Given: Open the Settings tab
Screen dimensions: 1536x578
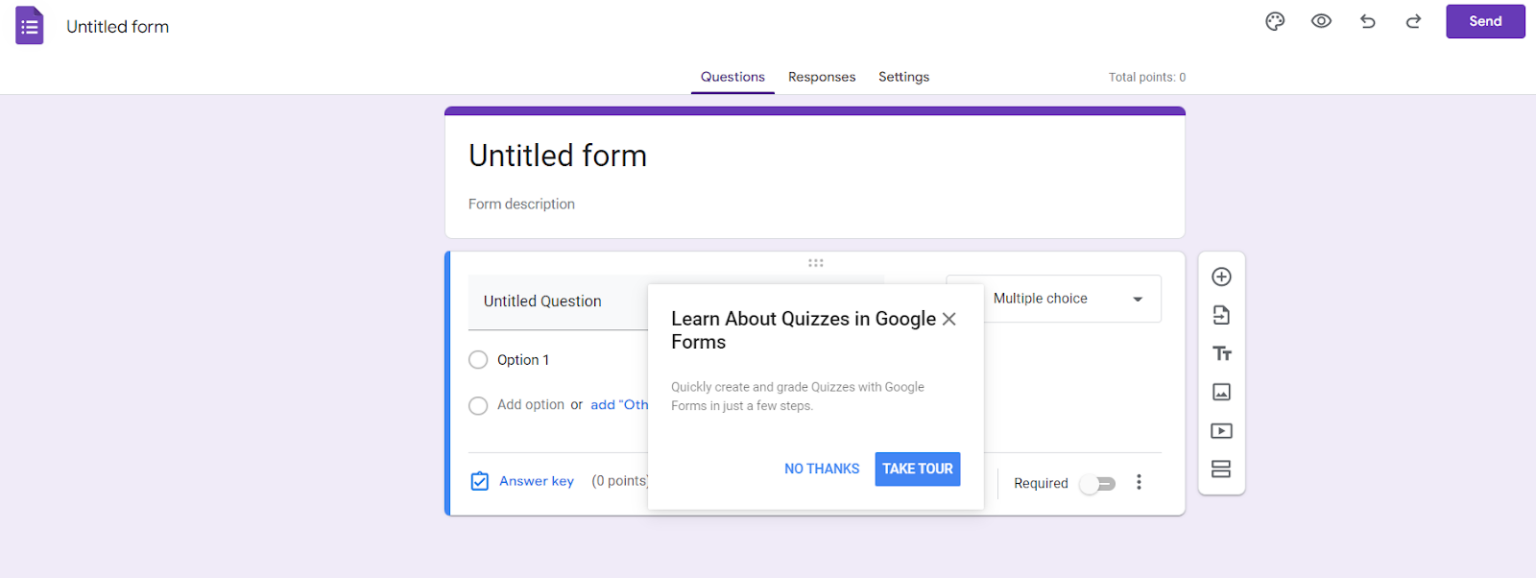Looking at the screenshot, I should tap(903, 77).
